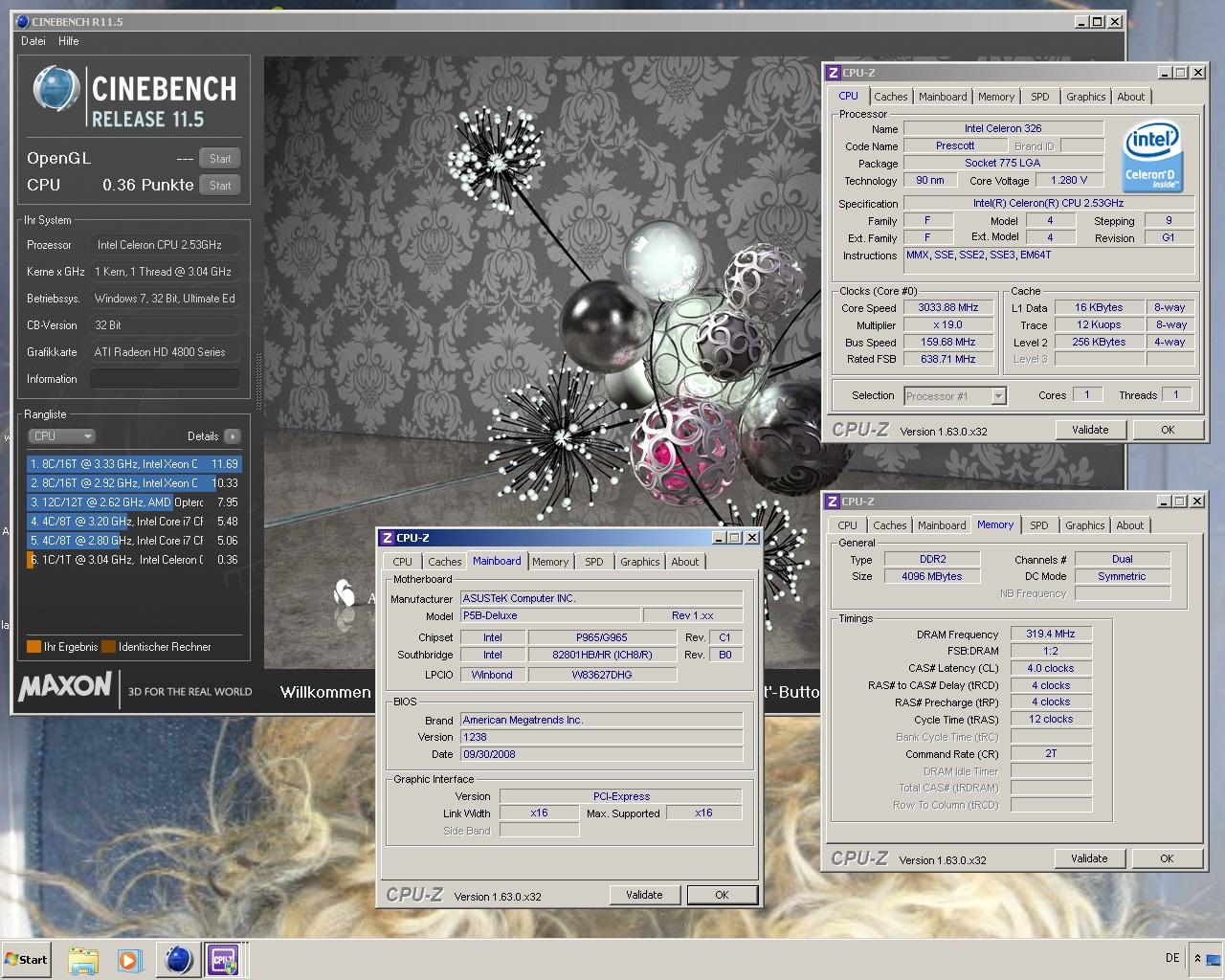Expand ranking Details arrow

pyautogui.click(x=232, y=436)
